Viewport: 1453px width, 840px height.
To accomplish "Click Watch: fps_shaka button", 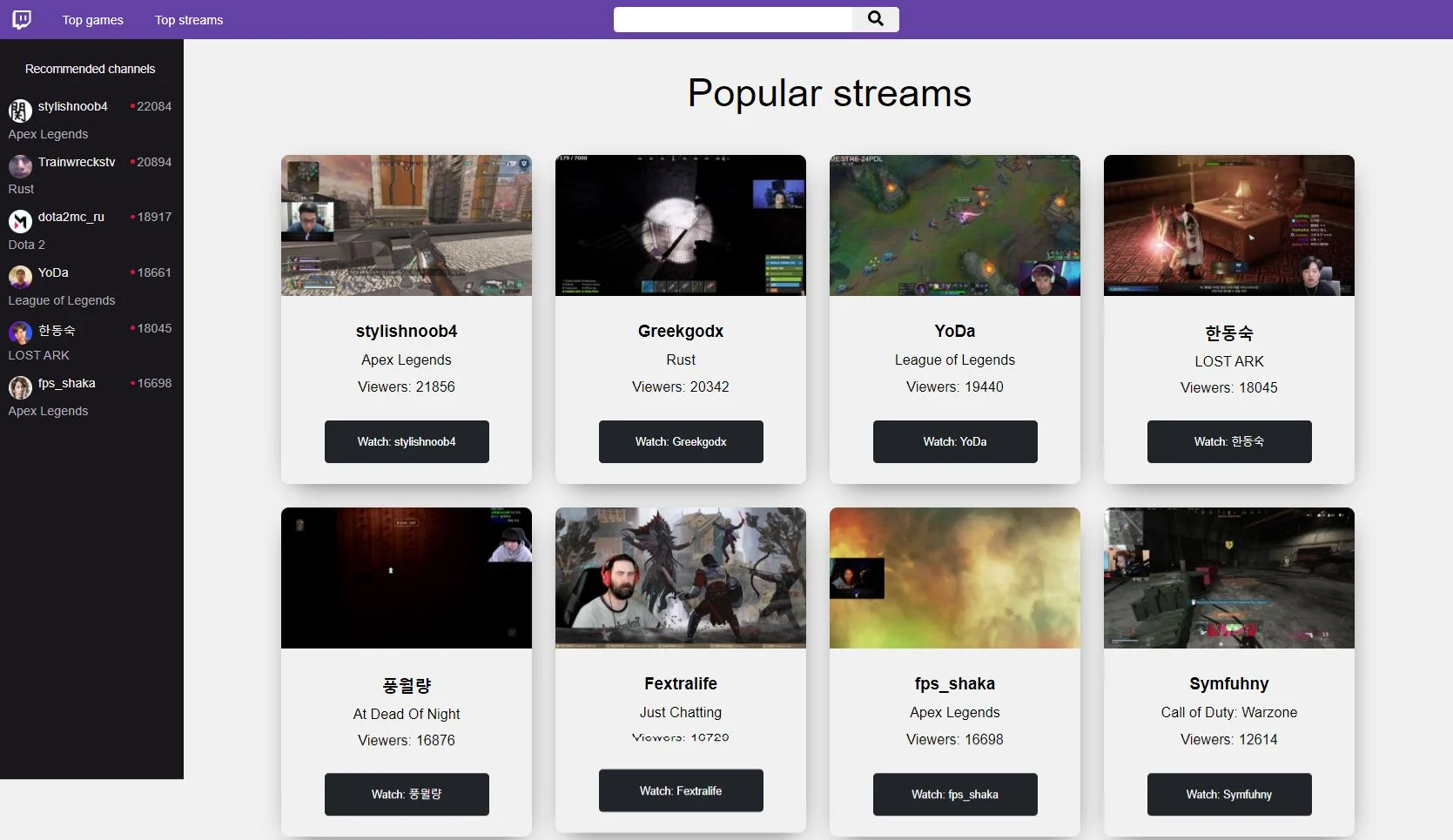I will tap(955, 794).
